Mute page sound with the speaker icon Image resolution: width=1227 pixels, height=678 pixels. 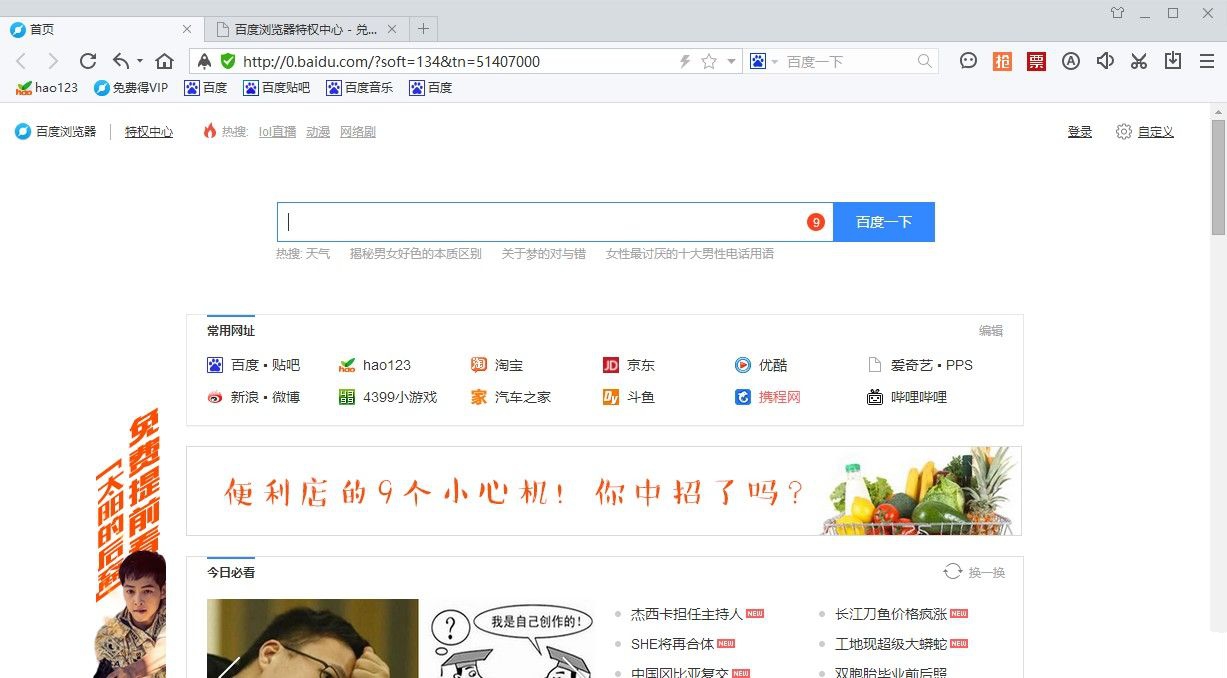[x=1105, y=61]
